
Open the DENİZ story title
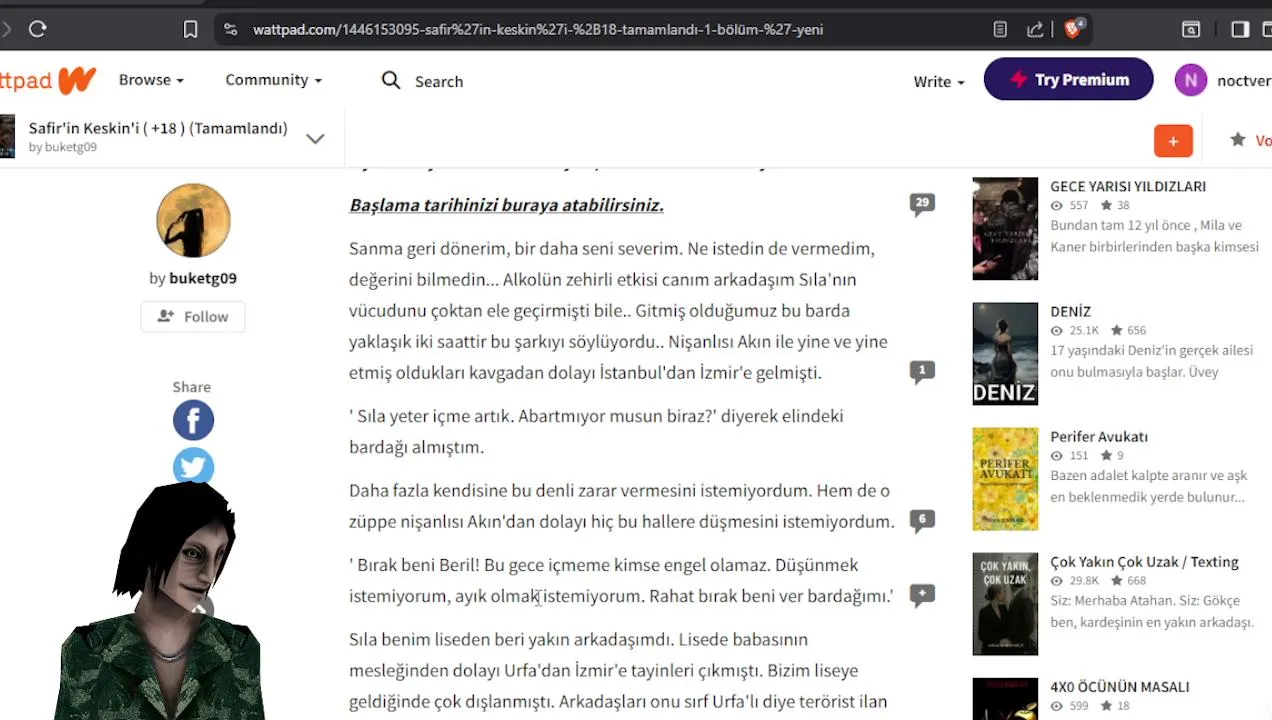pyautogui.click(x=1070, y=311)
